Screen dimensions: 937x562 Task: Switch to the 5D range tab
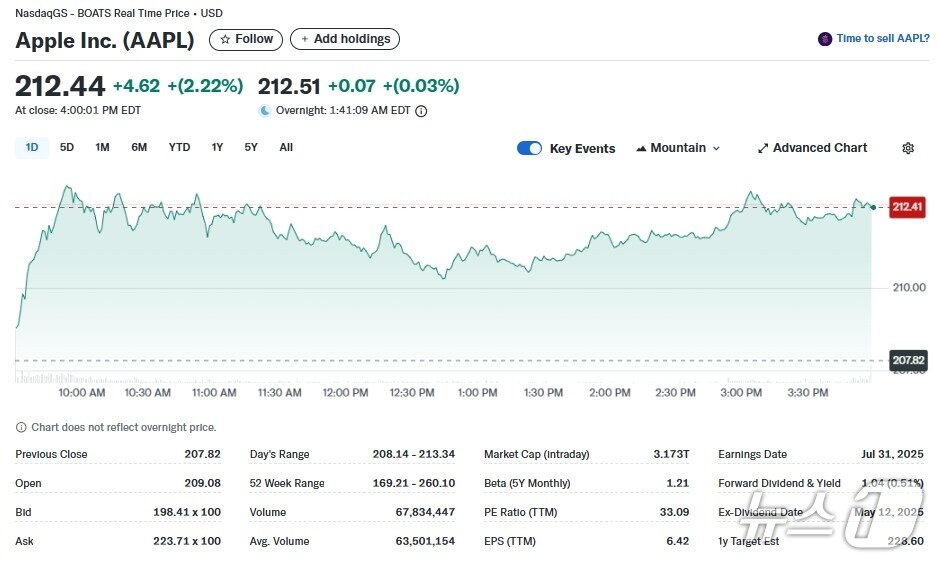point(67,148)
